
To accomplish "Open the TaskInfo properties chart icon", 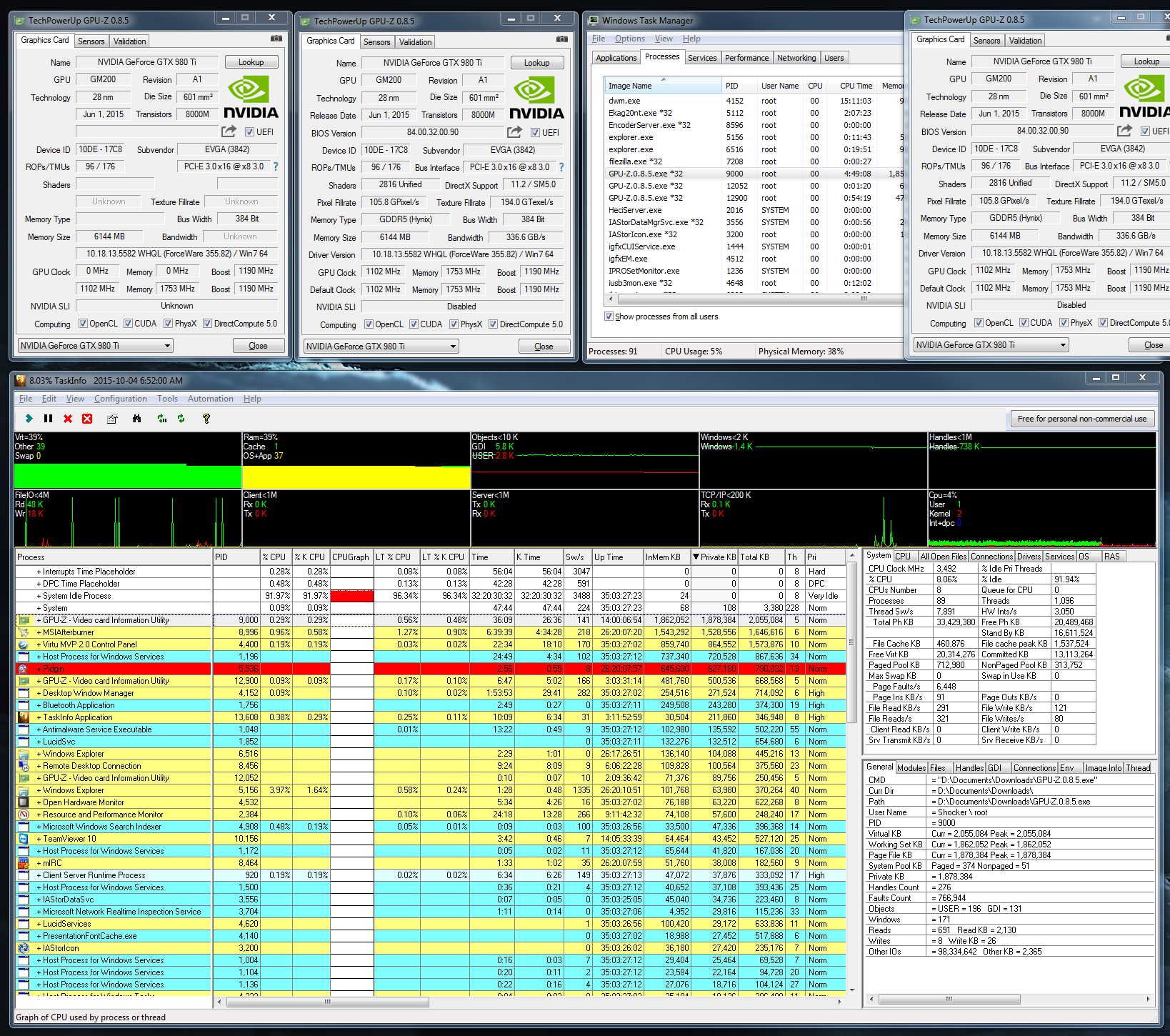I will [112, 419].
